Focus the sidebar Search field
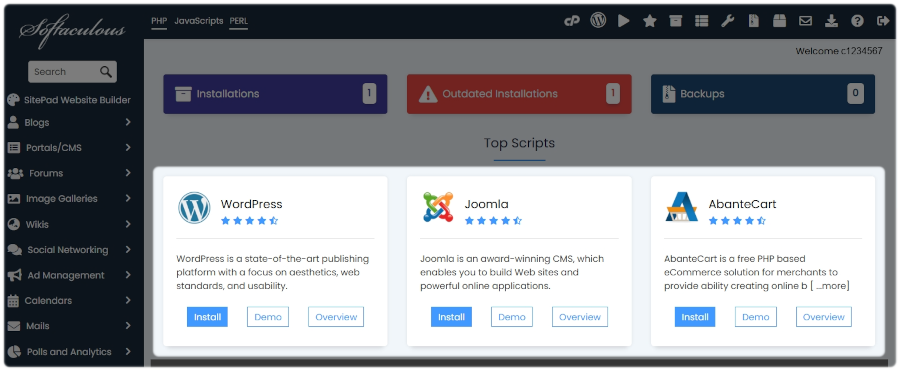900x372 pixels. pos(72,72)
